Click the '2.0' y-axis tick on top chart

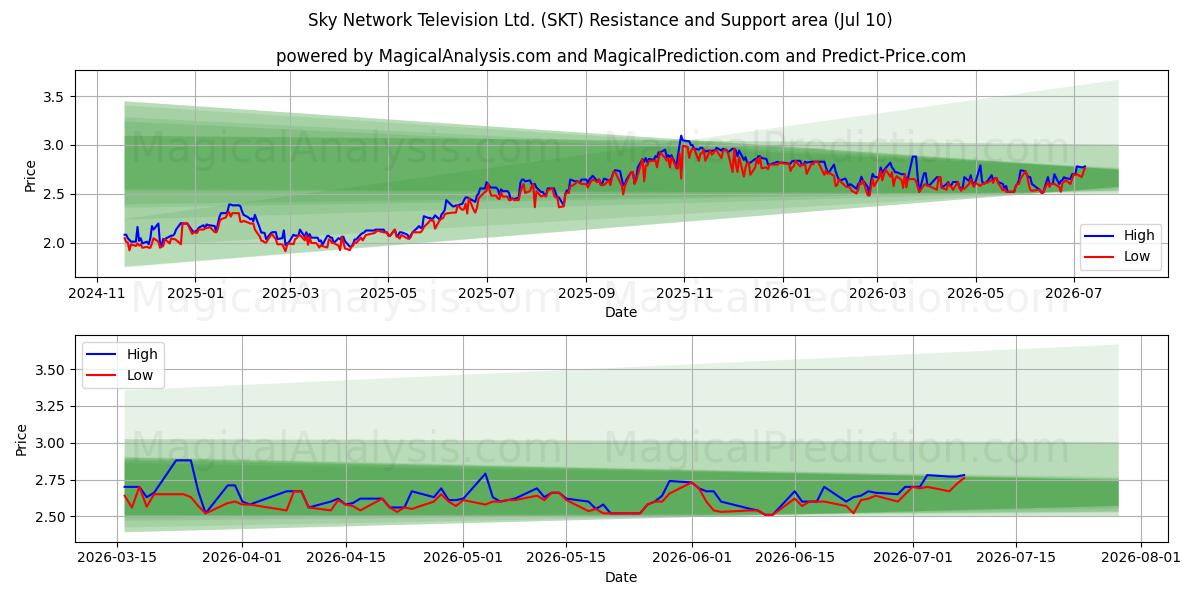click(52, 243)
